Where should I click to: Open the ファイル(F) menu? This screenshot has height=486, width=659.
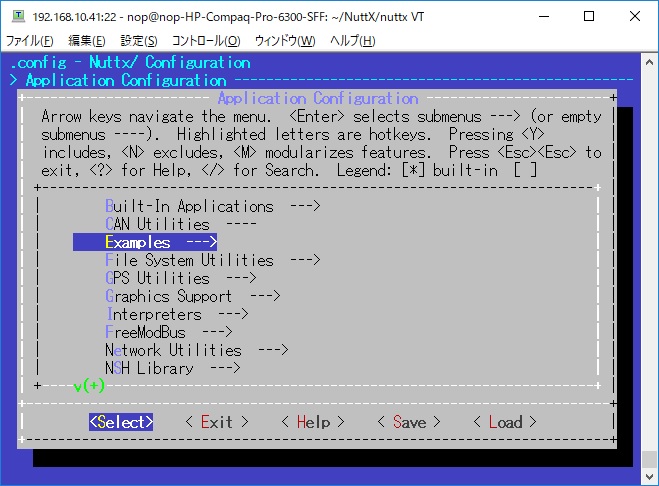tap(29, 41)
